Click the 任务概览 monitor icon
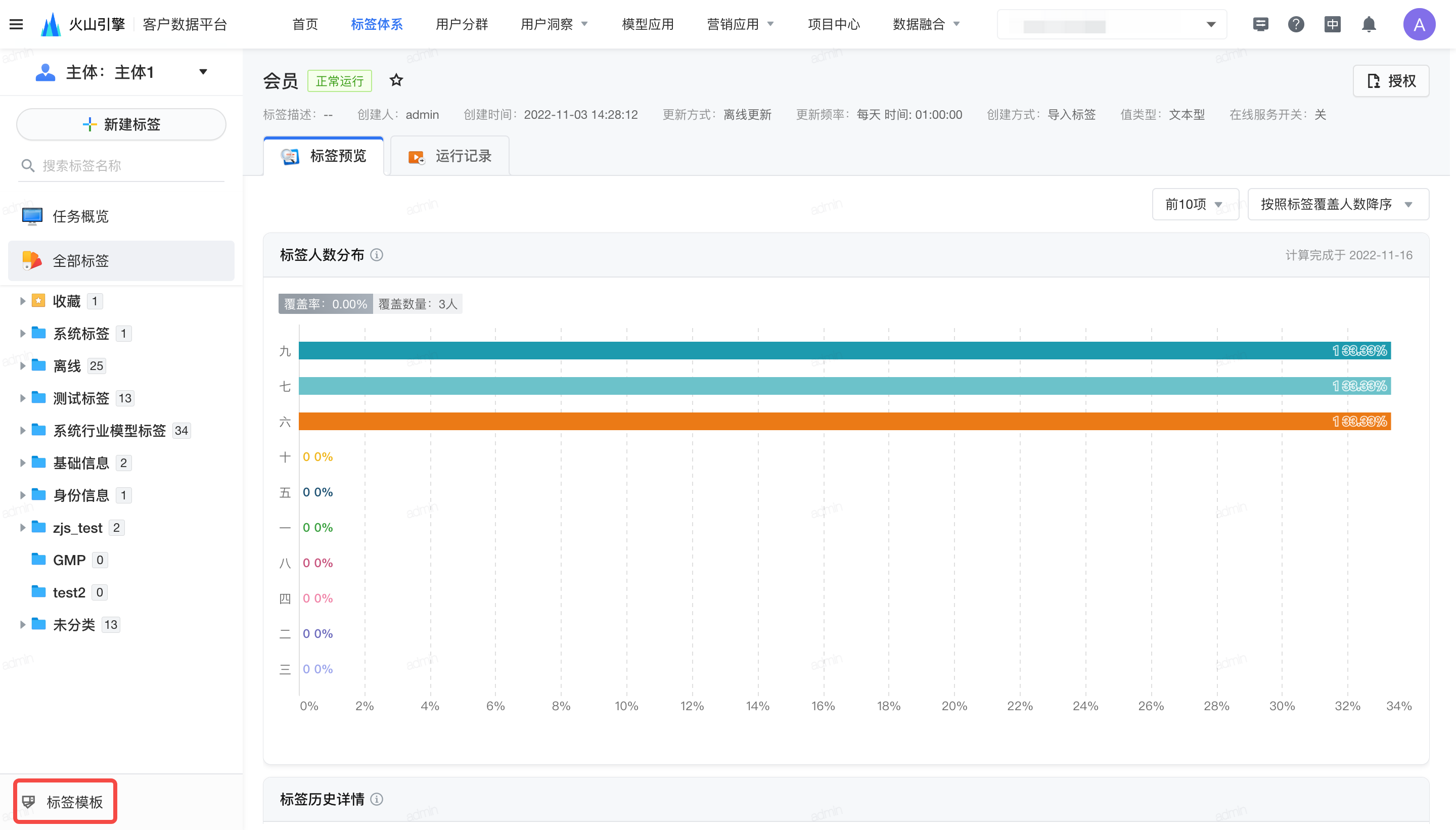Viewport: 1456px width, 830px height. 32,216
